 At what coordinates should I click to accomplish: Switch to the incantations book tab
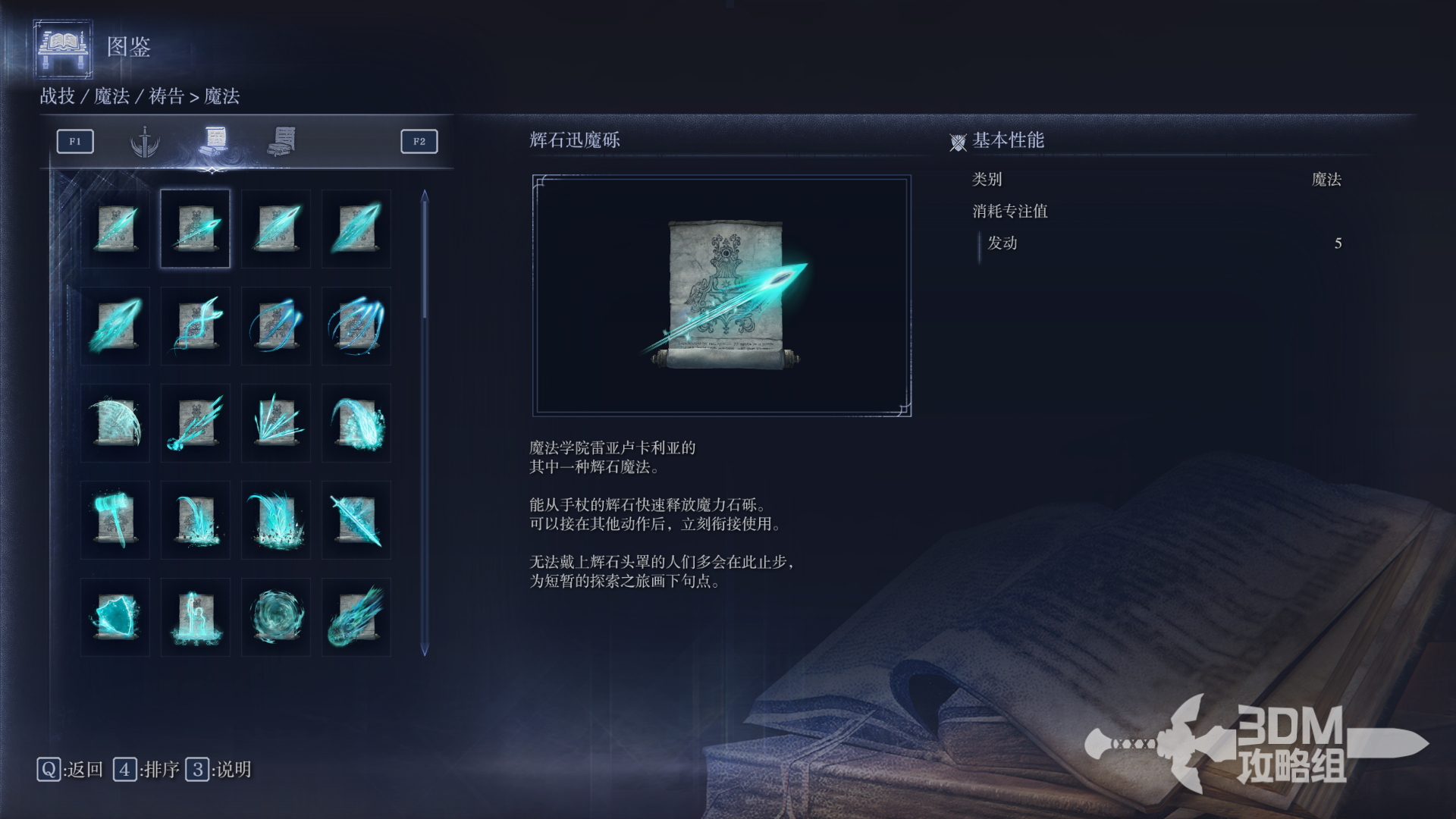pos(282,142)
